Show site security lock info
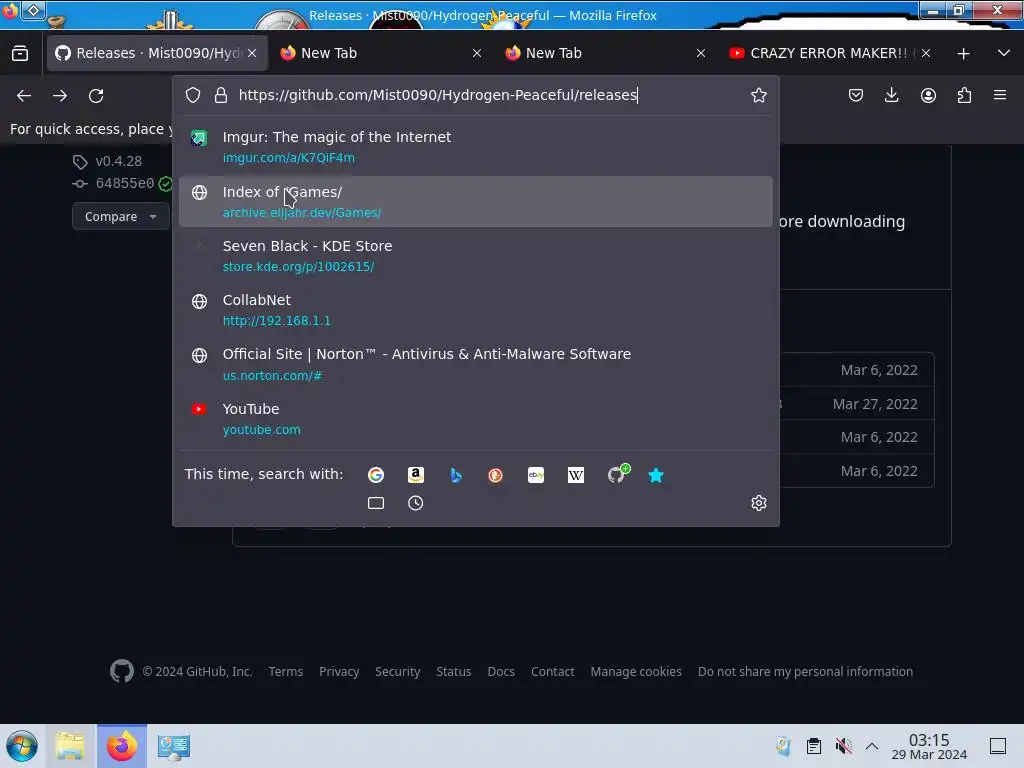This screenshot has width=1024, height=768. click(x=221, y=95)
